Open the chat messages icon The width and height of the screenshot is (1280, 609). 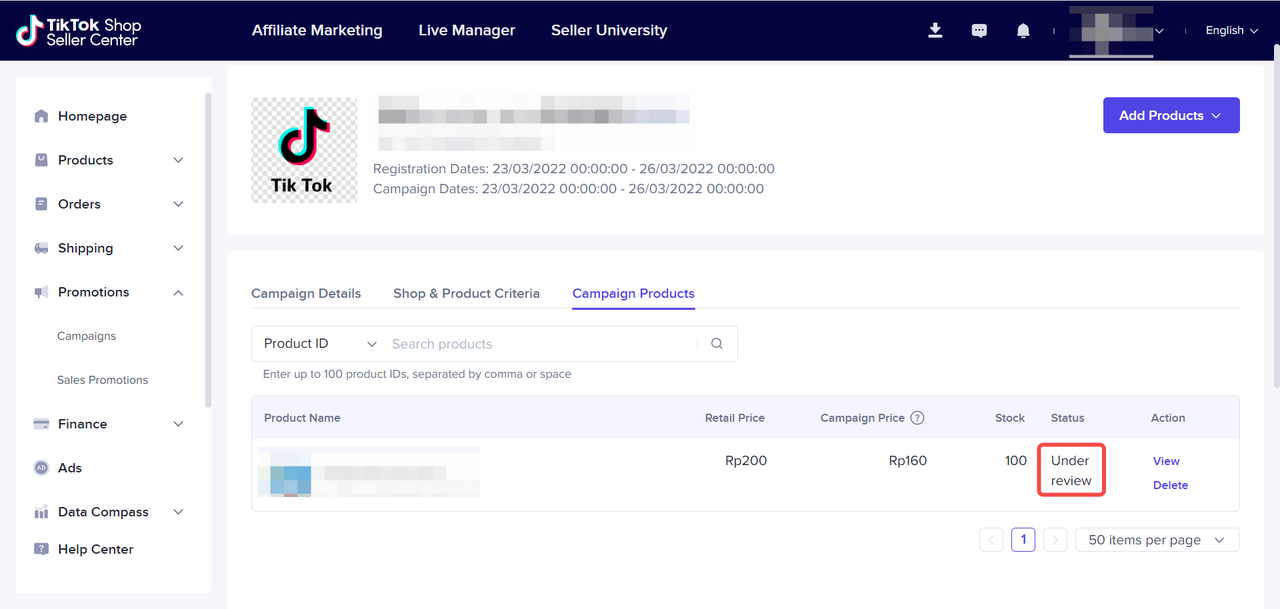tap(979, 31)
